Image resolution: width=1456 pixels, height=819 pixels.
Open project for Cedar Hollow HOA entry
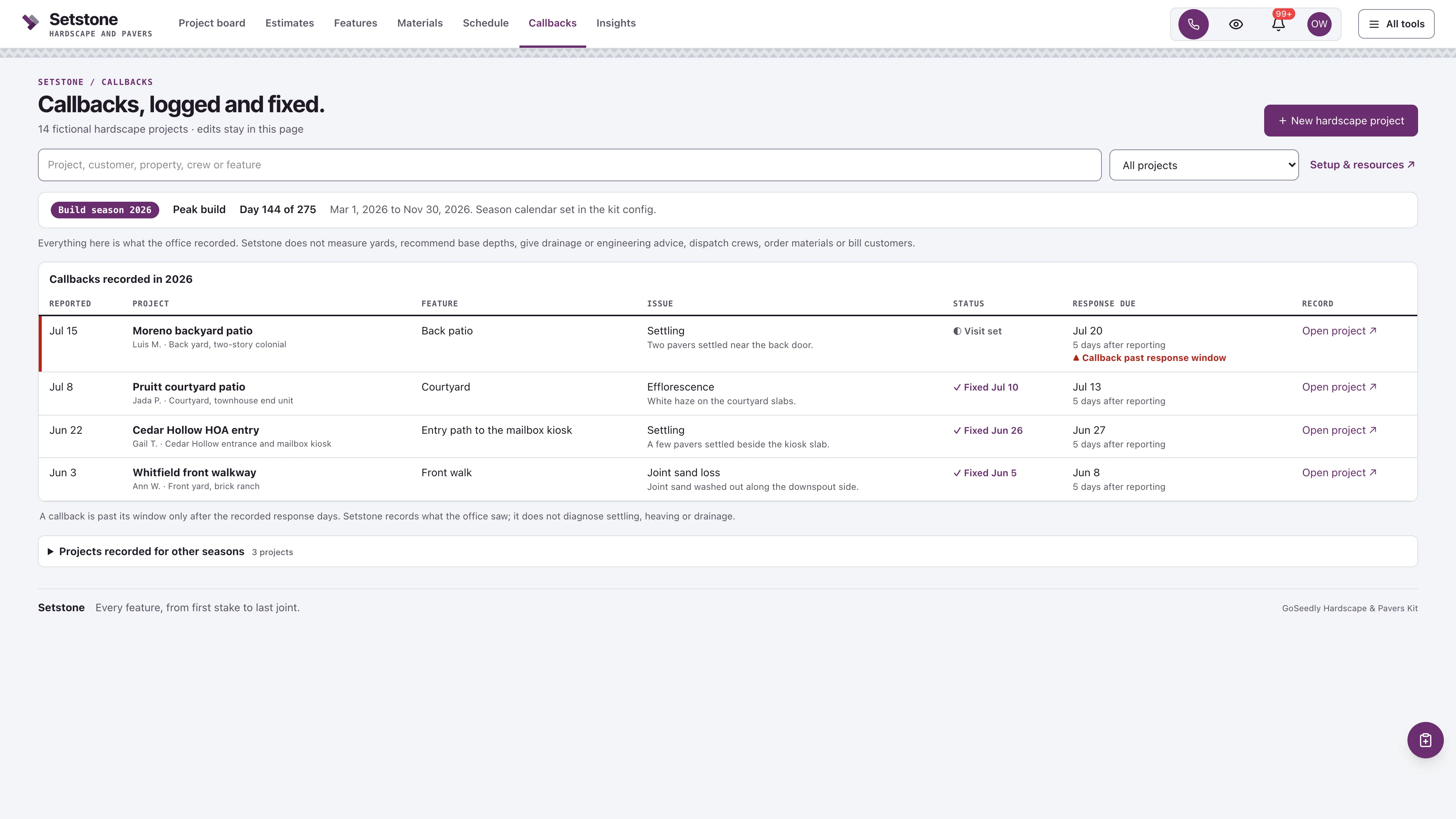[1339, 430]
